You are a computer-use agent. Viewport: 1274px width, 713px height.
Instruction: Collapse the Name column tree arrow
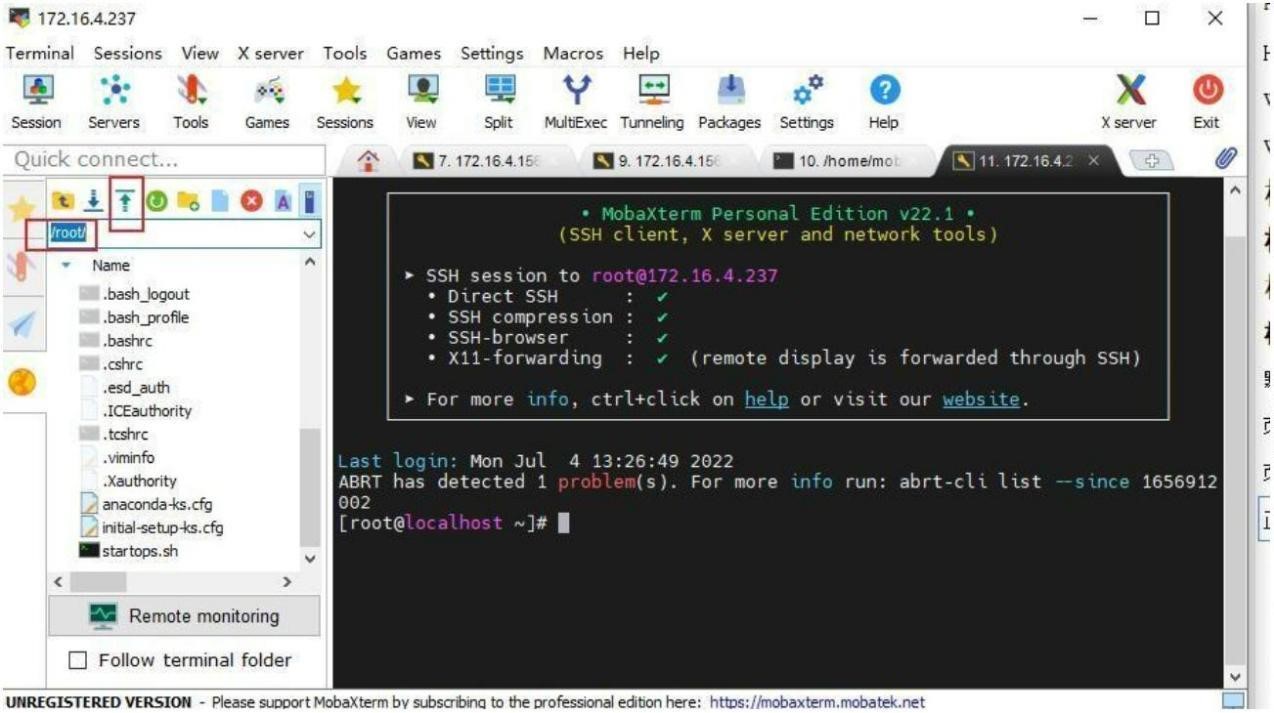point(66,266)
